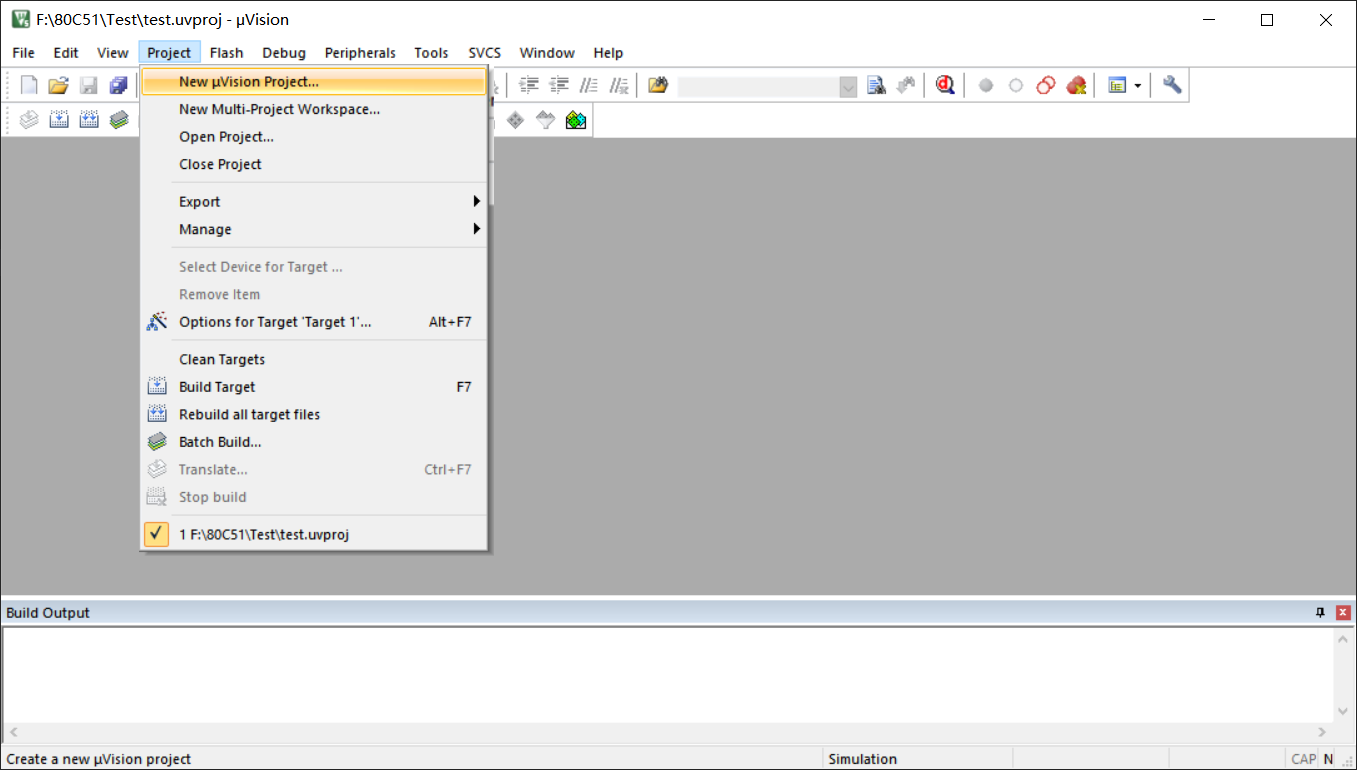
Task: Open the Configuration wrench icon
Action: tap(1172, 86)
